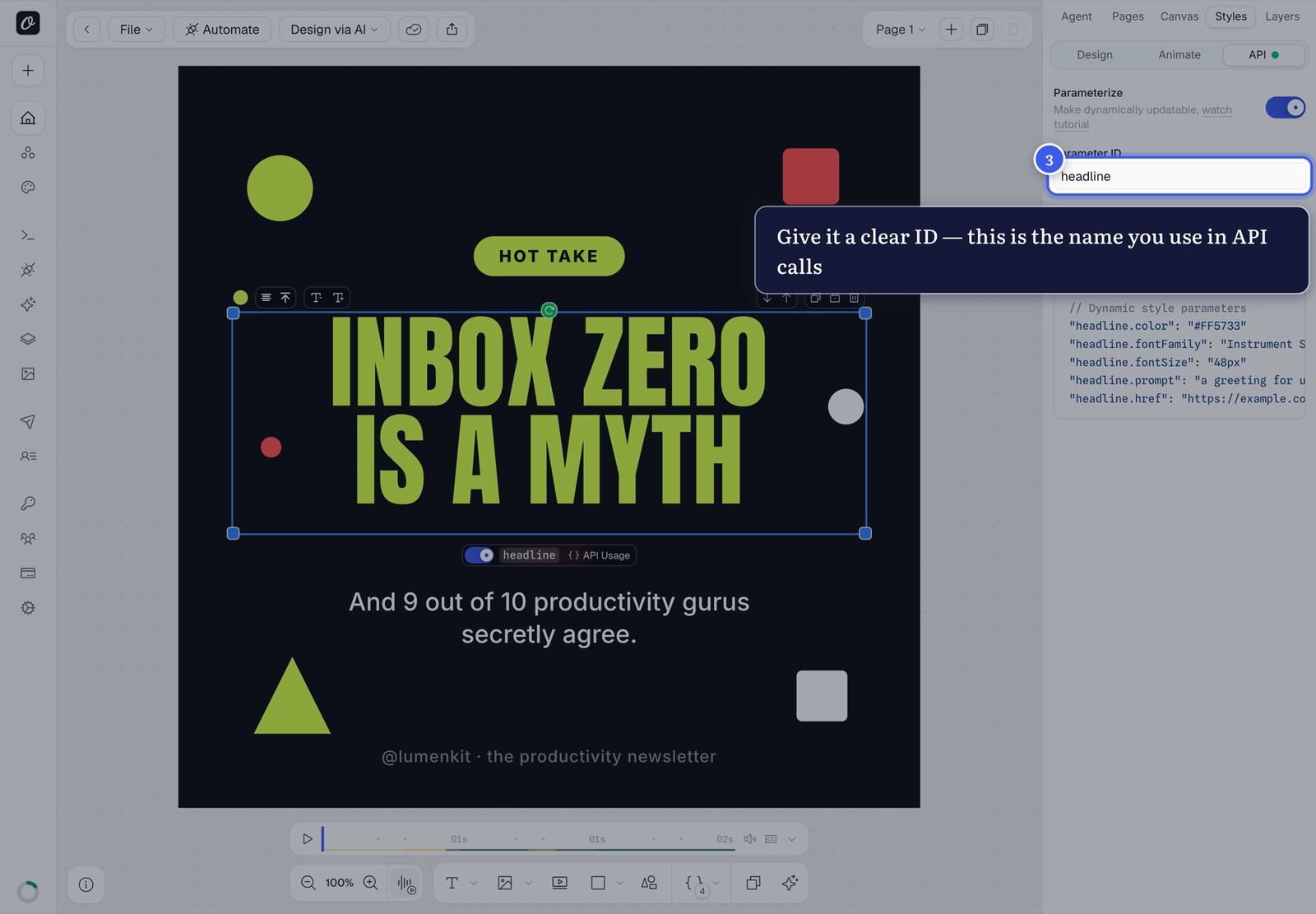Zoom out using the minus magnifier
Viewport: 1316px width, 914px height.
click(308, 883)
